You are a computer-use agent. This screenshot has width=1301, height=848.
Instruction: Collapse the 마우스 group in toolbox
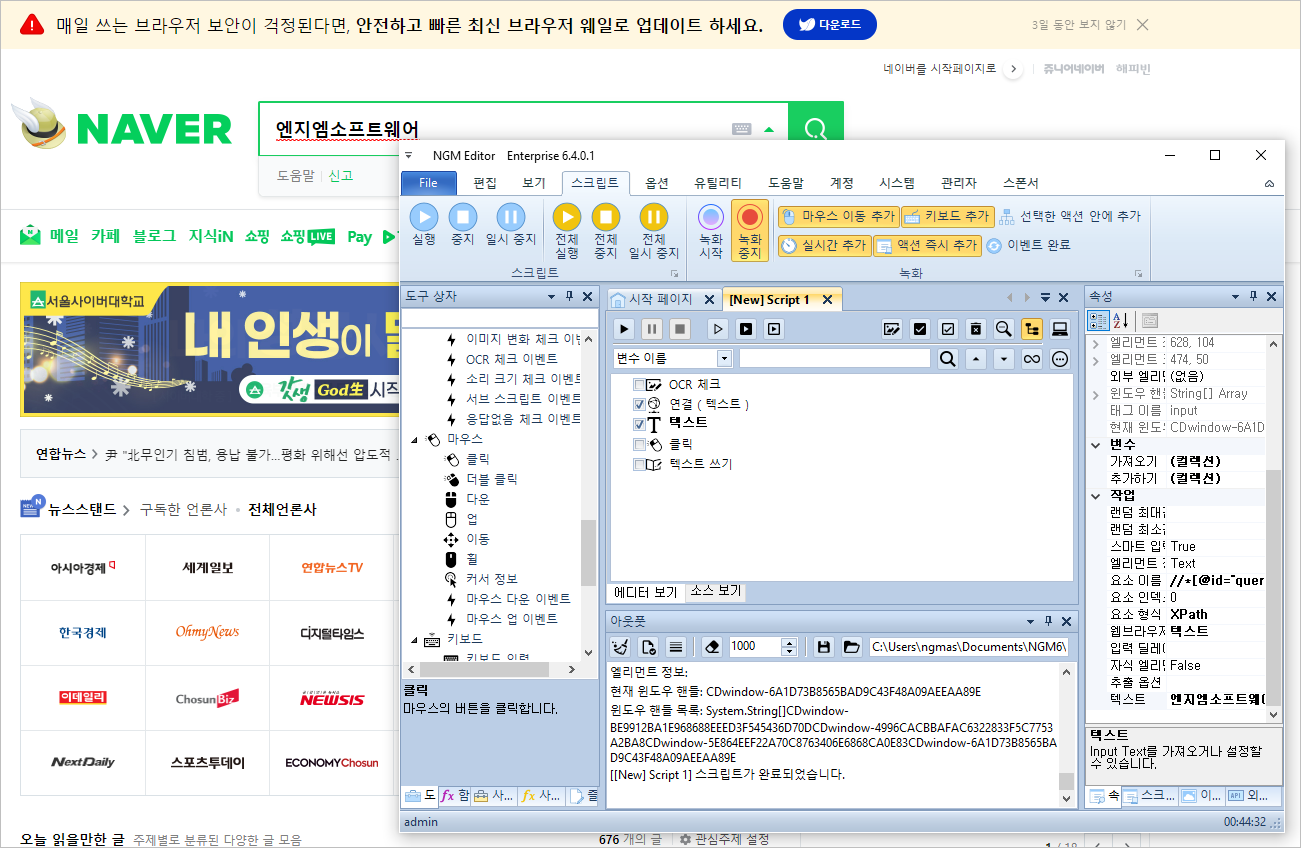click(x=415, y=439)
